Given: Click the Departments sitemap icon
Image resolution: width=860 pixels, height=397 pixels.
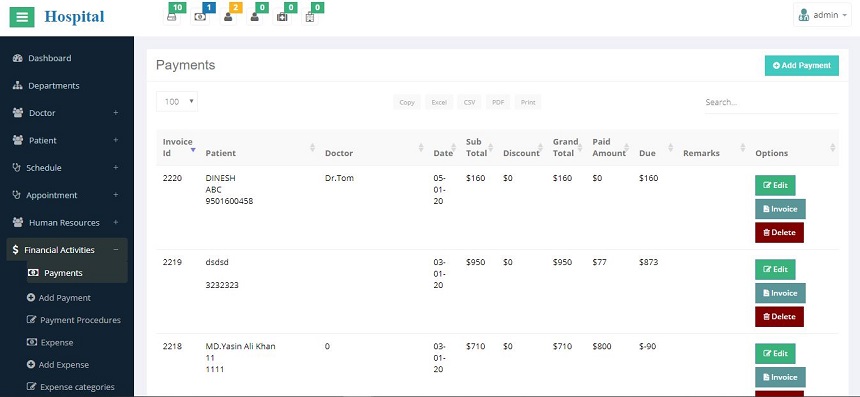Looking at the screenshot, I should coord(18,86).
